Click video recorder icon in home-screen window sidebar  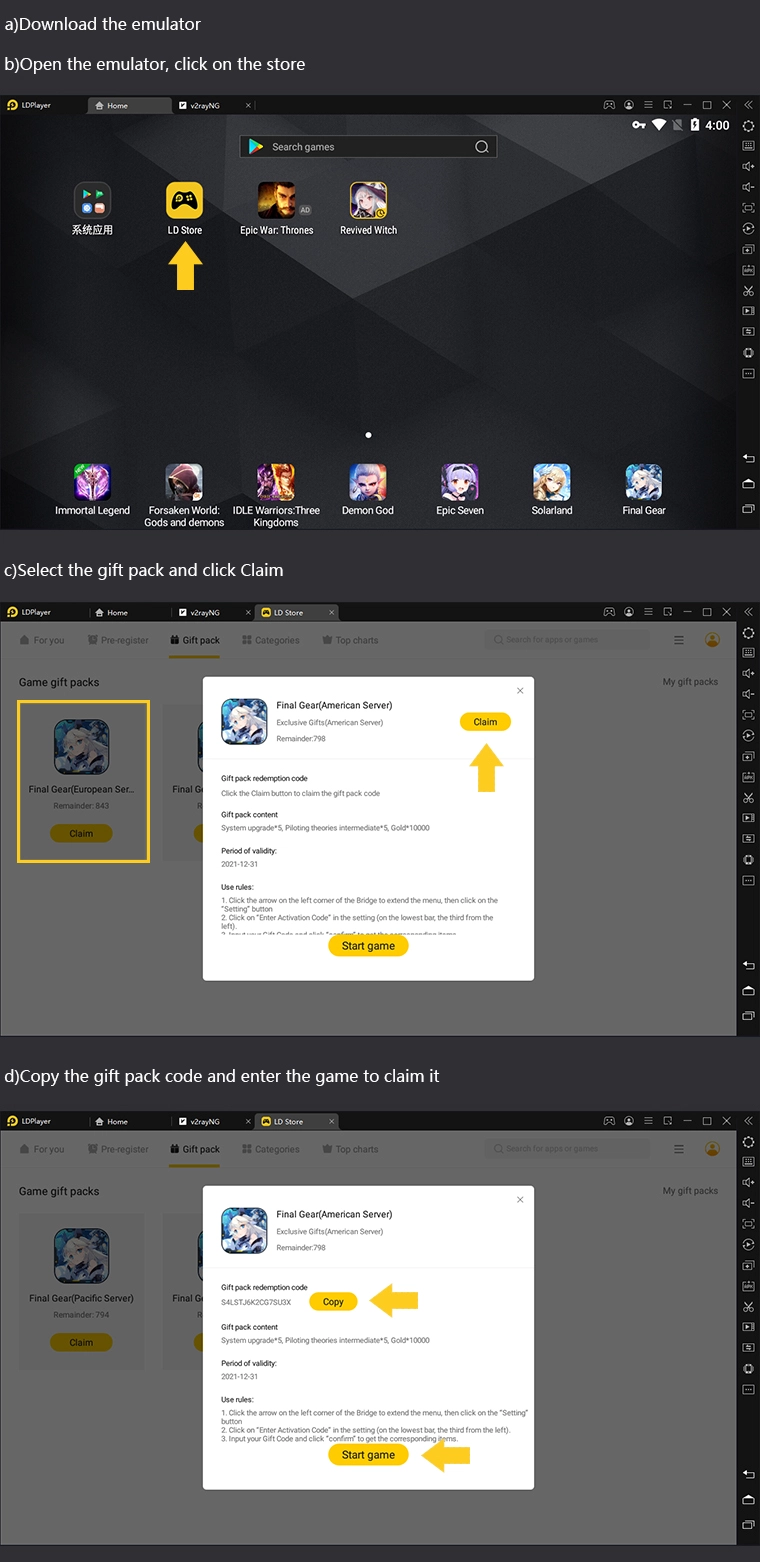tap(748, 311)
